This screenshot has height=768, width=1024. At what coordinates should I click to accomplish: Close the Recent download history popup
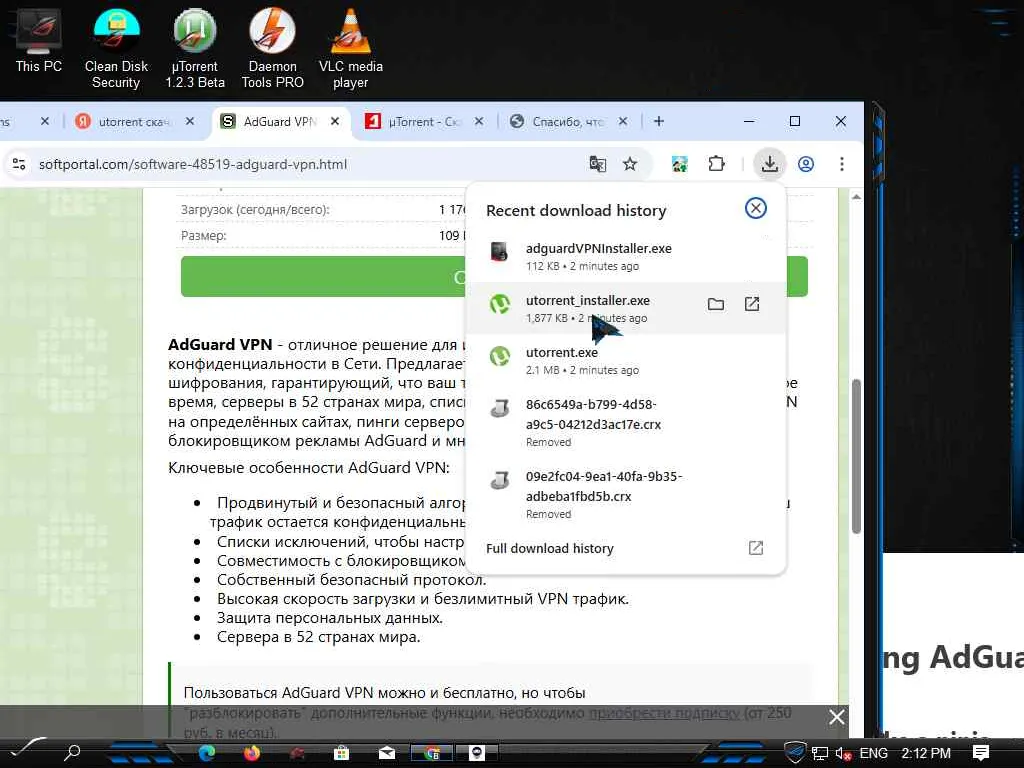point(756,208)
